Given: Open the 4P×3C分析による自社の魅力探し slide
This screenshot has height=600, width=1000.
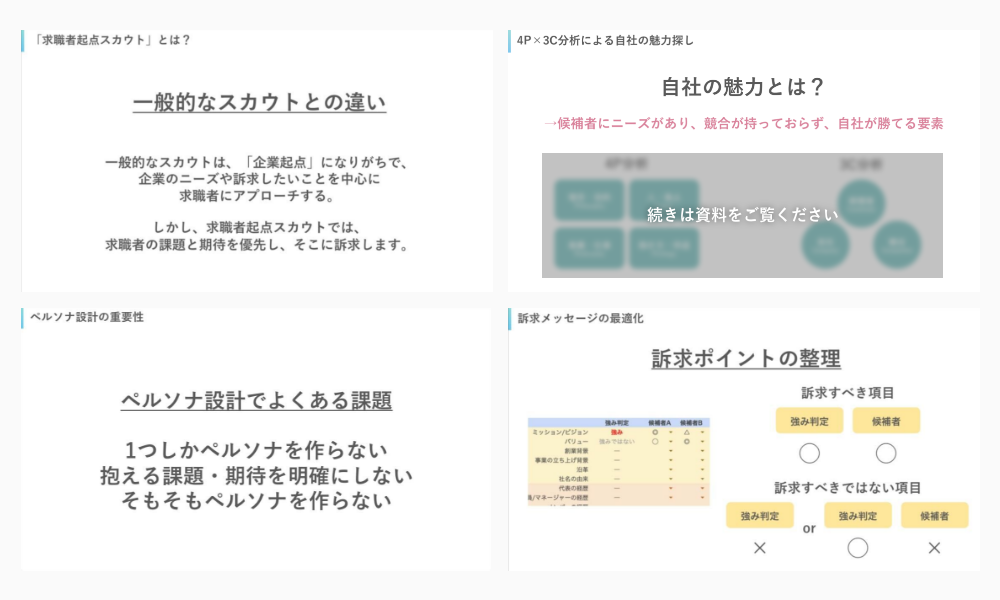Looking at the screenshot, I should (744, 161).
